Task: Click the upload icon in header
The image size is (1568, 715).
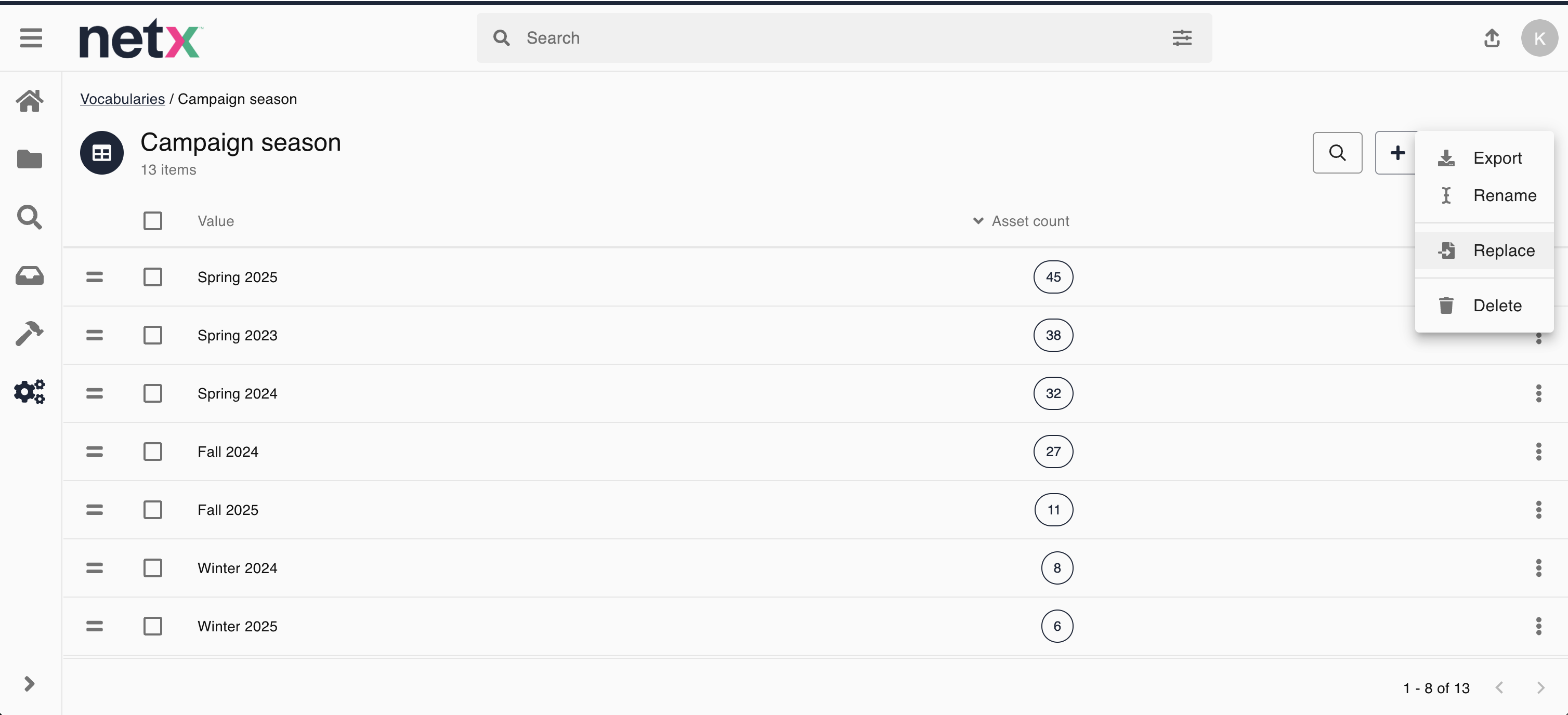Action: (x=1491, y=38)
